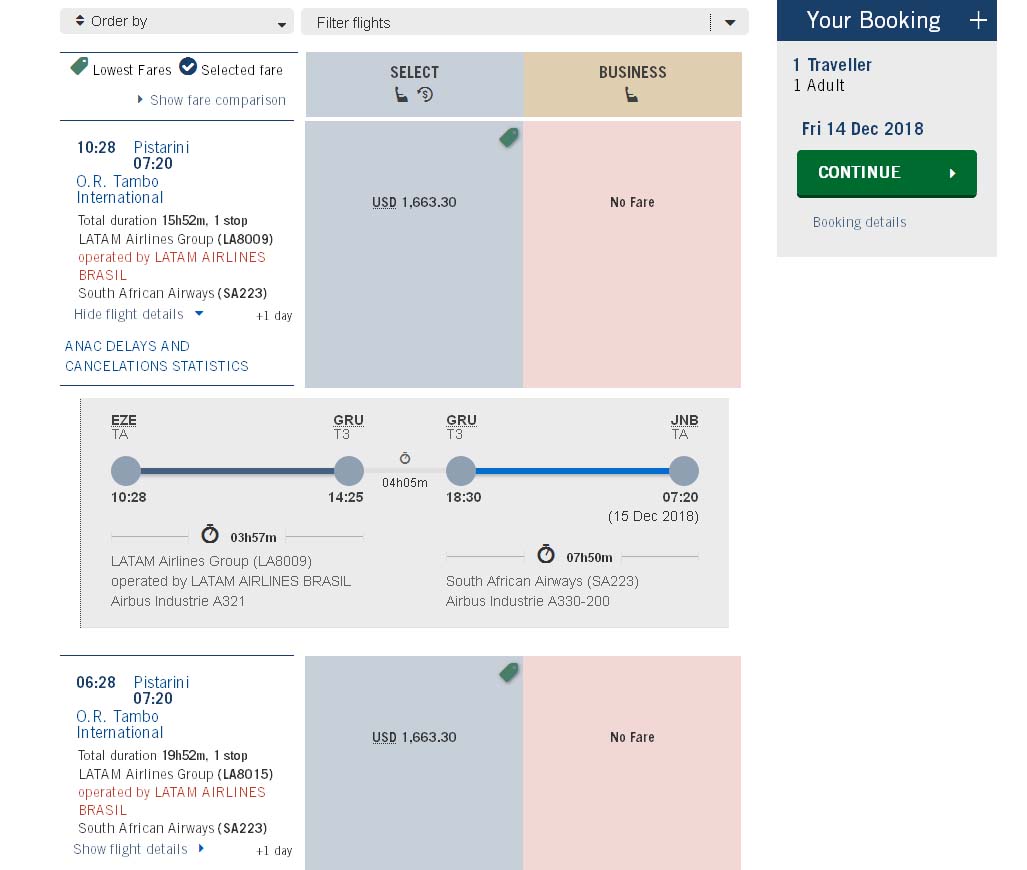Click the 18:30 departure timeline marker
1027x870 pixels.
coord(461,471)
